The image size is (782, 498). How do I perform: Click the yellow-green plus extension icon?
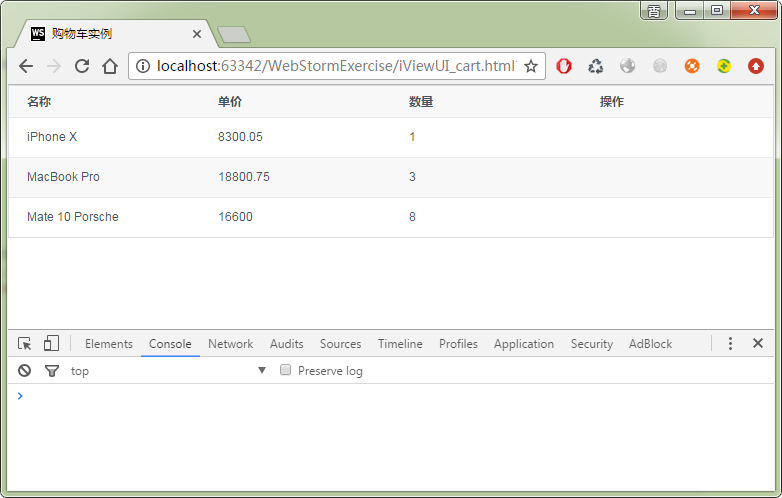click(724, 66)
